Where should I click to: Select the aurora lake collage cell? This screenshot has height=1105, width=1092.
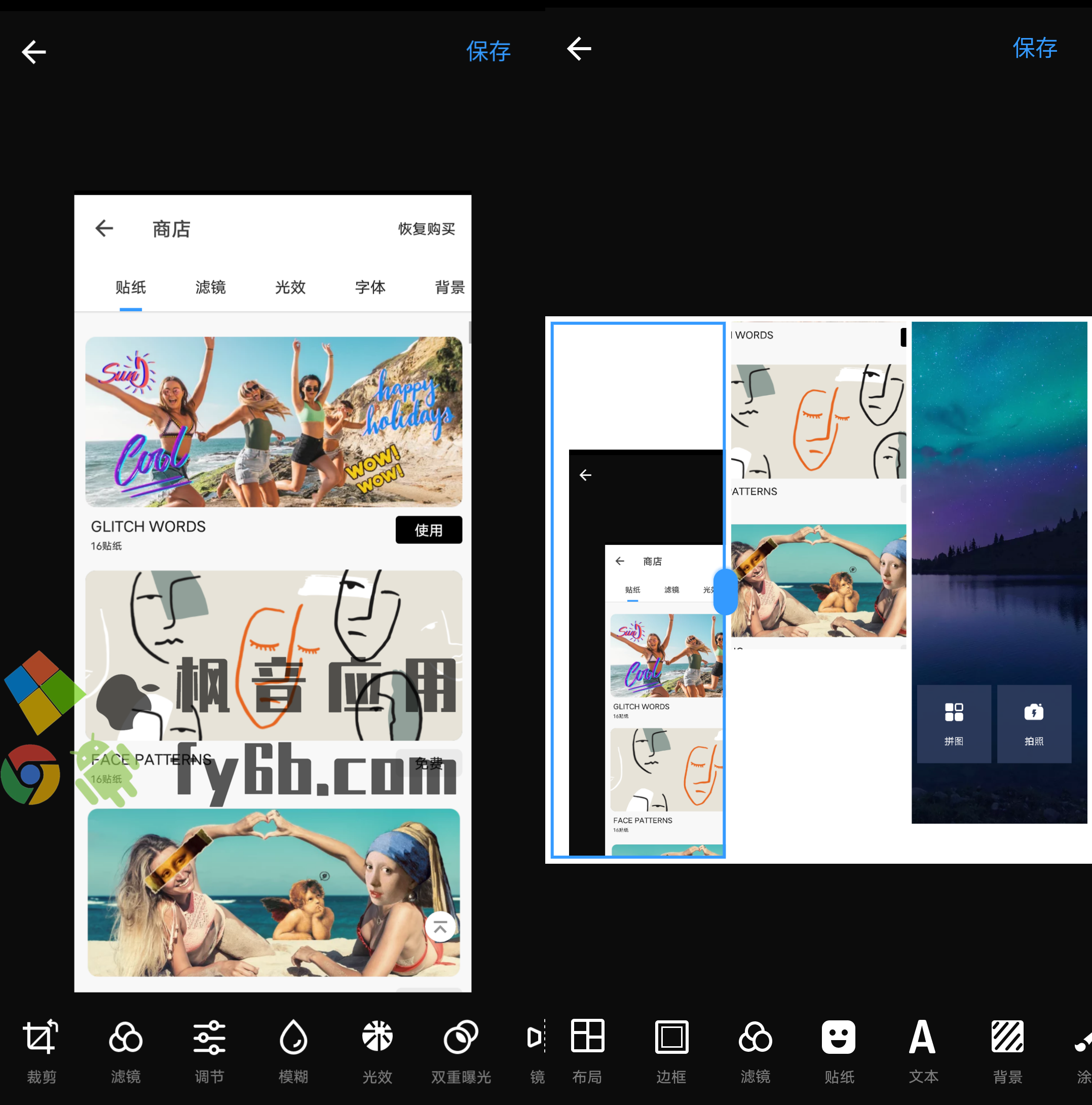click(x=999, y=572)
